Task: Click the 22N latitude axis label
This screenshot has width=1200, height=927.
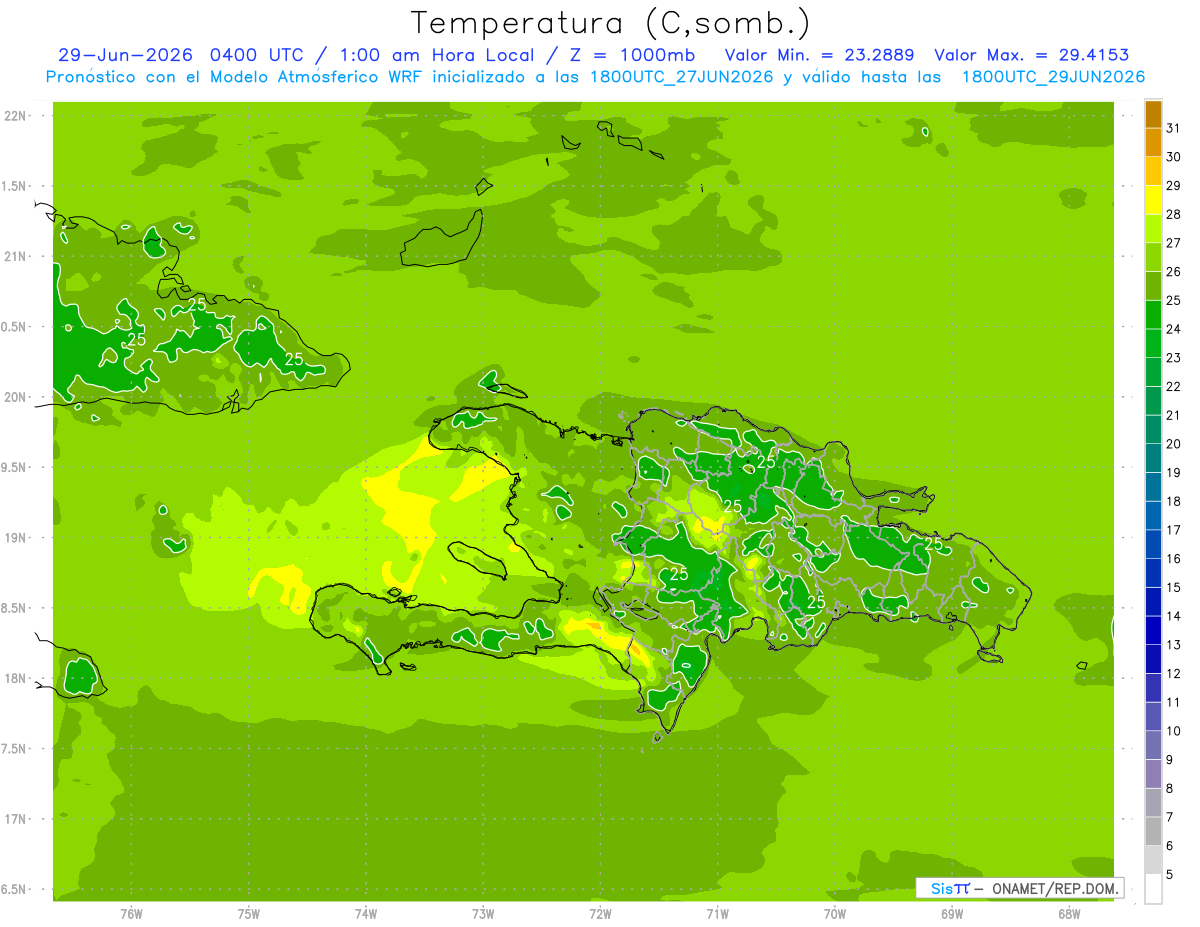Action: pos(17,115)
